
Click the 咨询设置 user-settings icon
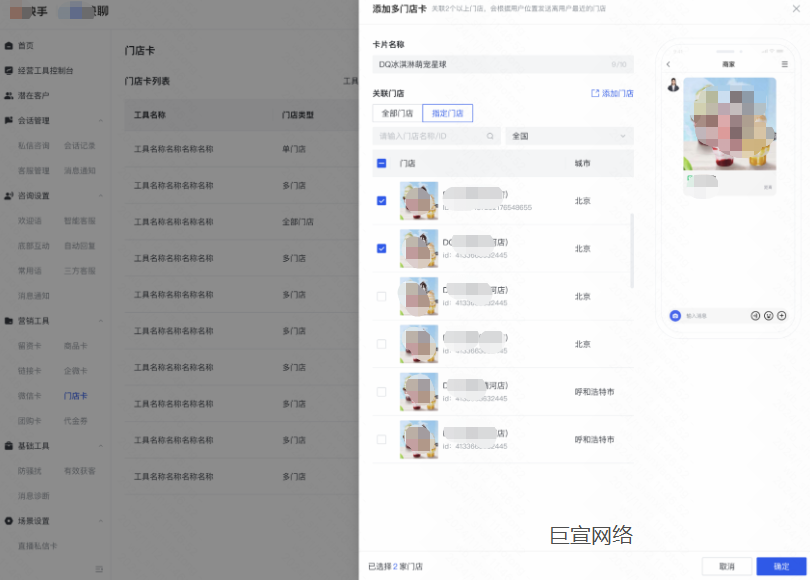(9, 196)
